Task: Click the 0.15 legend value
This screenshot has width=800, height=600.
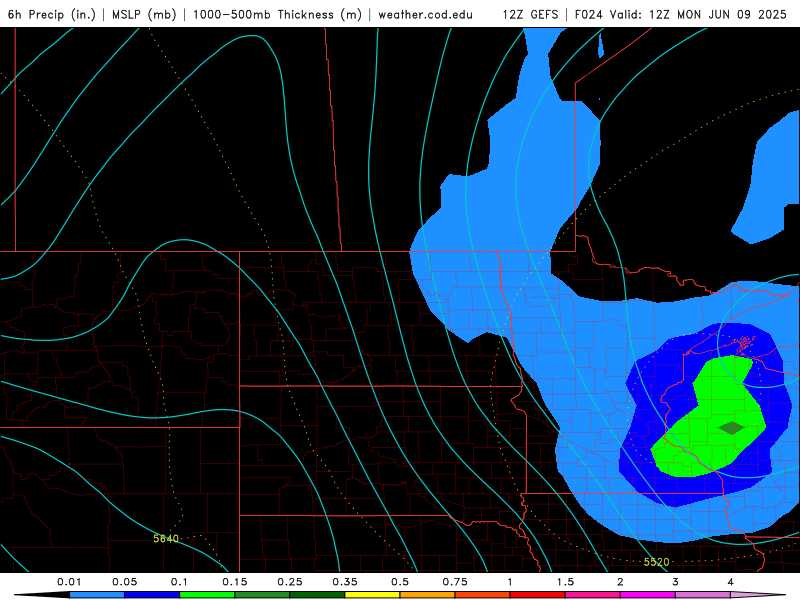Action: (x=235, y=582)
